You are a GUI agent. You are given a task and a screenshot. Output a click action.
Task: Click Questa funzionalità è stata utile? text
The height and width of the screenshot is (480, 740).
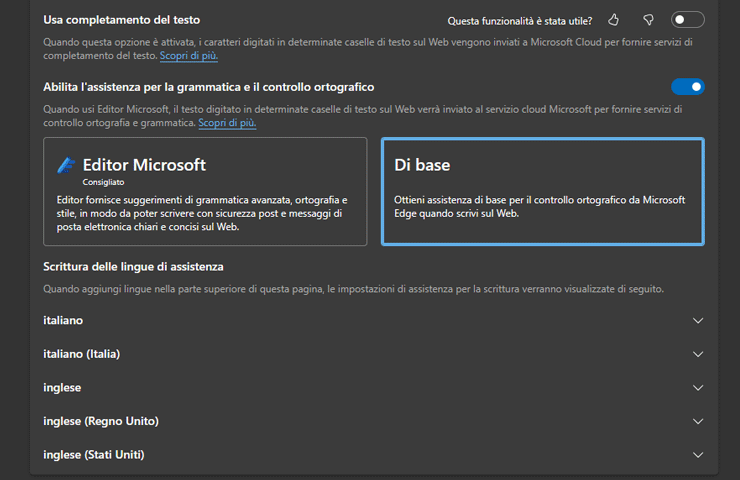520,21
